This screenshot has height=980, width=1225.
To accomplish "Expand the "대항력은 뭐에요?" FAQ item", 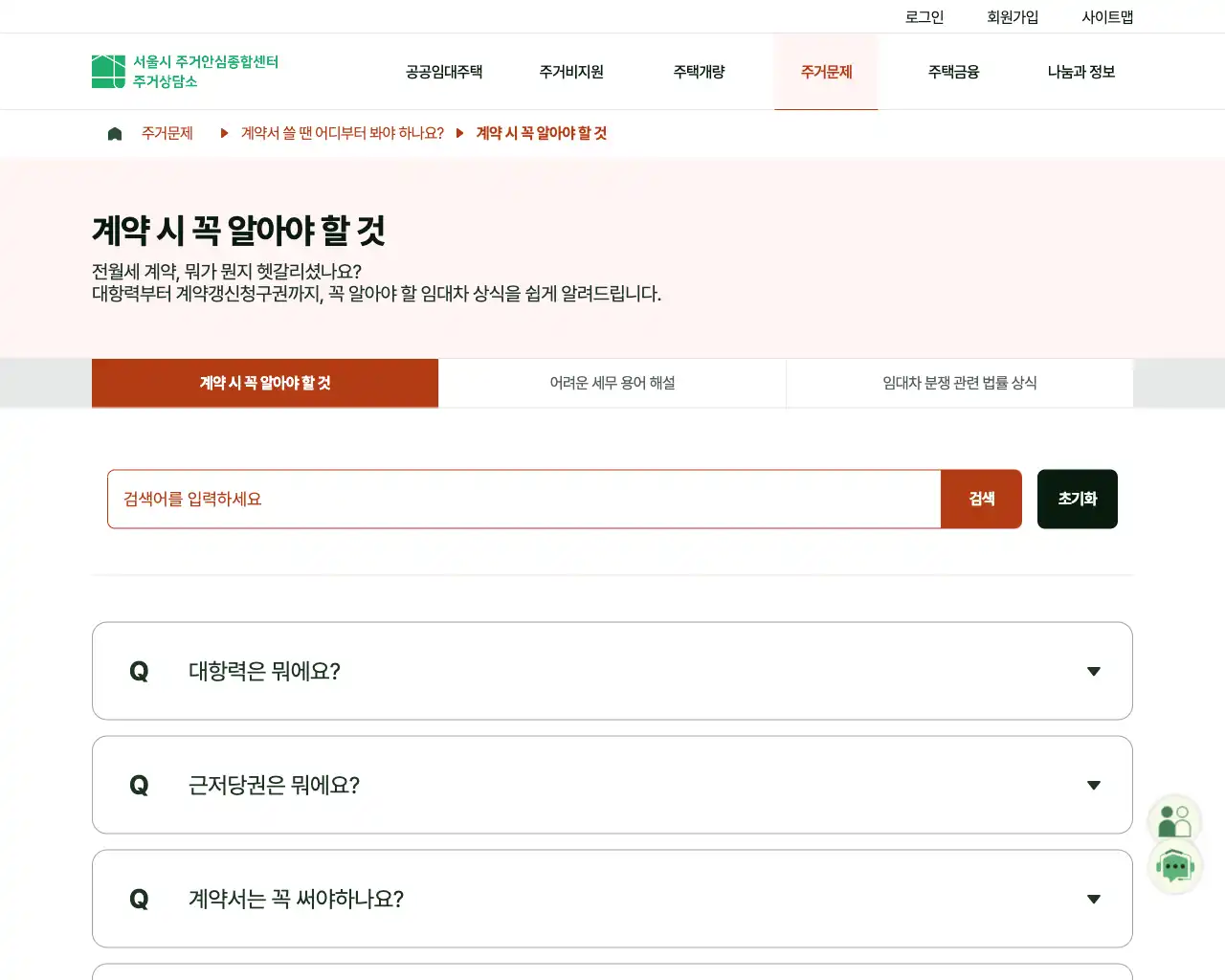I will tap(612, 671).
